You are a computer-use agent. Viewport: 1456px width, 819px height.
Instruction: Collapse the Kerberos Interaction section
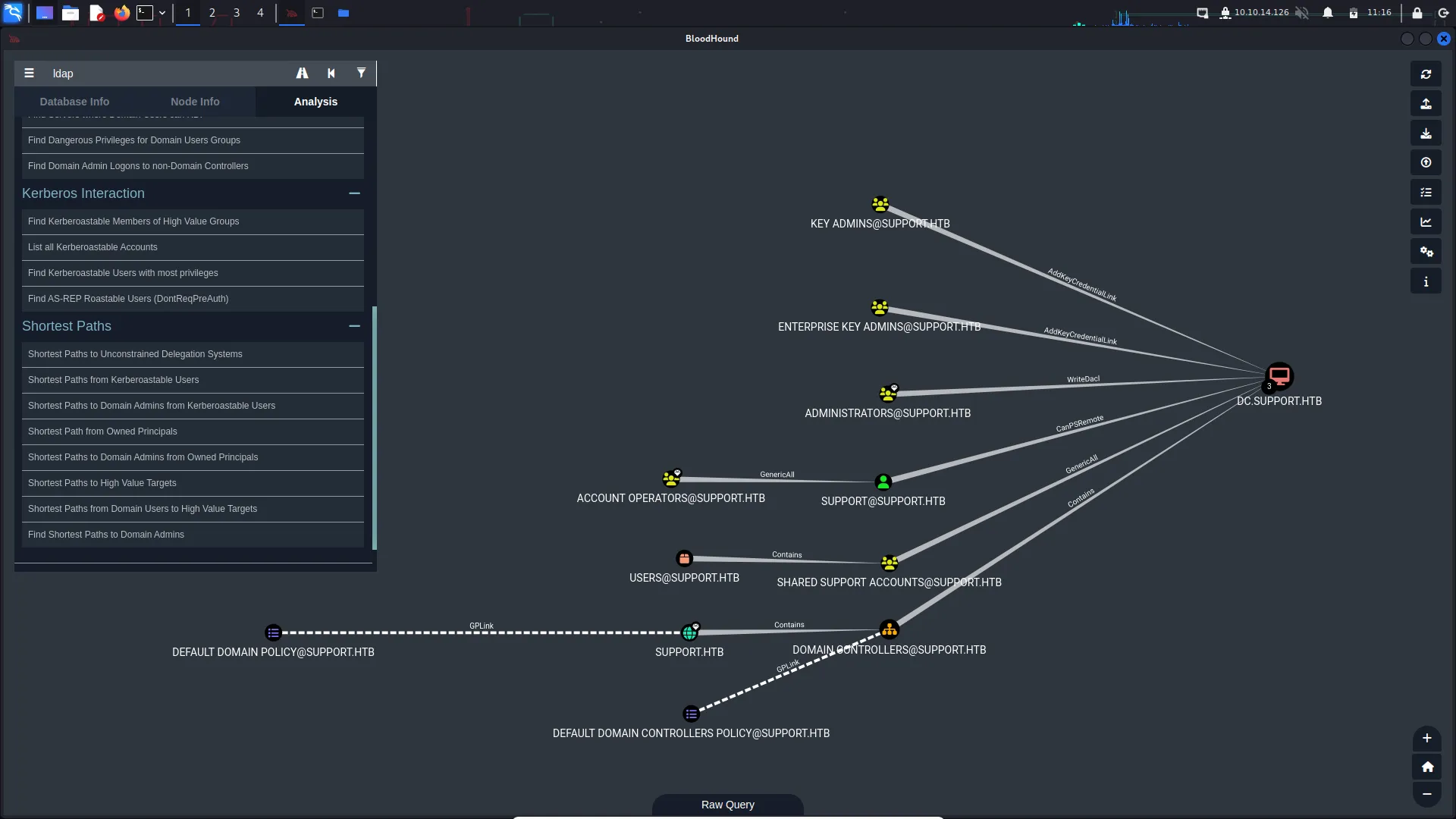pos(354,193)
